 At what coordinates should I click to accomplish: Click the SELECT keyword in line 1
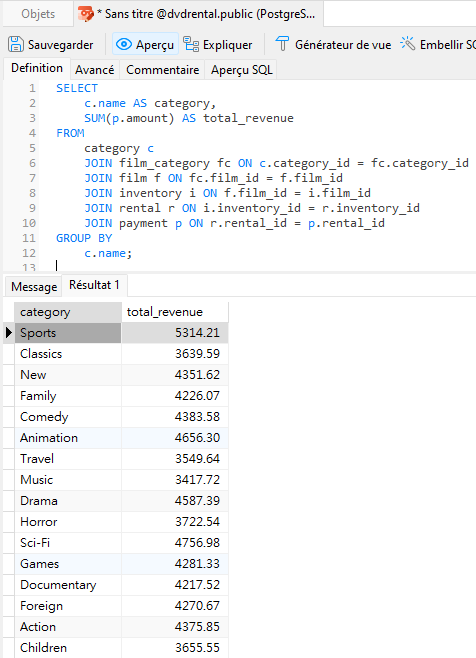(x=77, y=88)
